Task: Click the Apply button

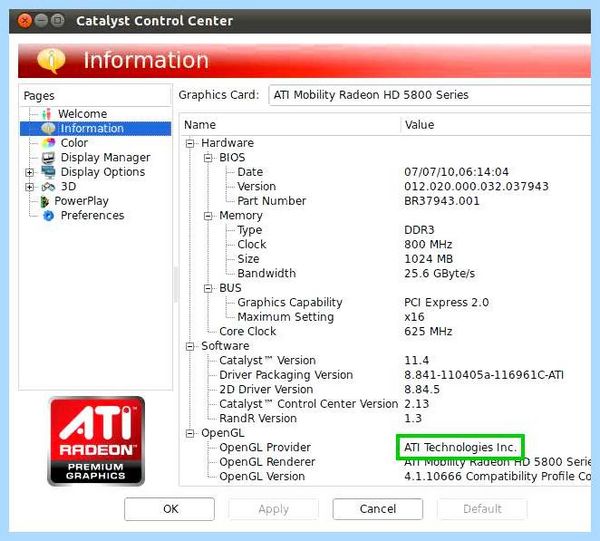Action: [x=274, y=509]
